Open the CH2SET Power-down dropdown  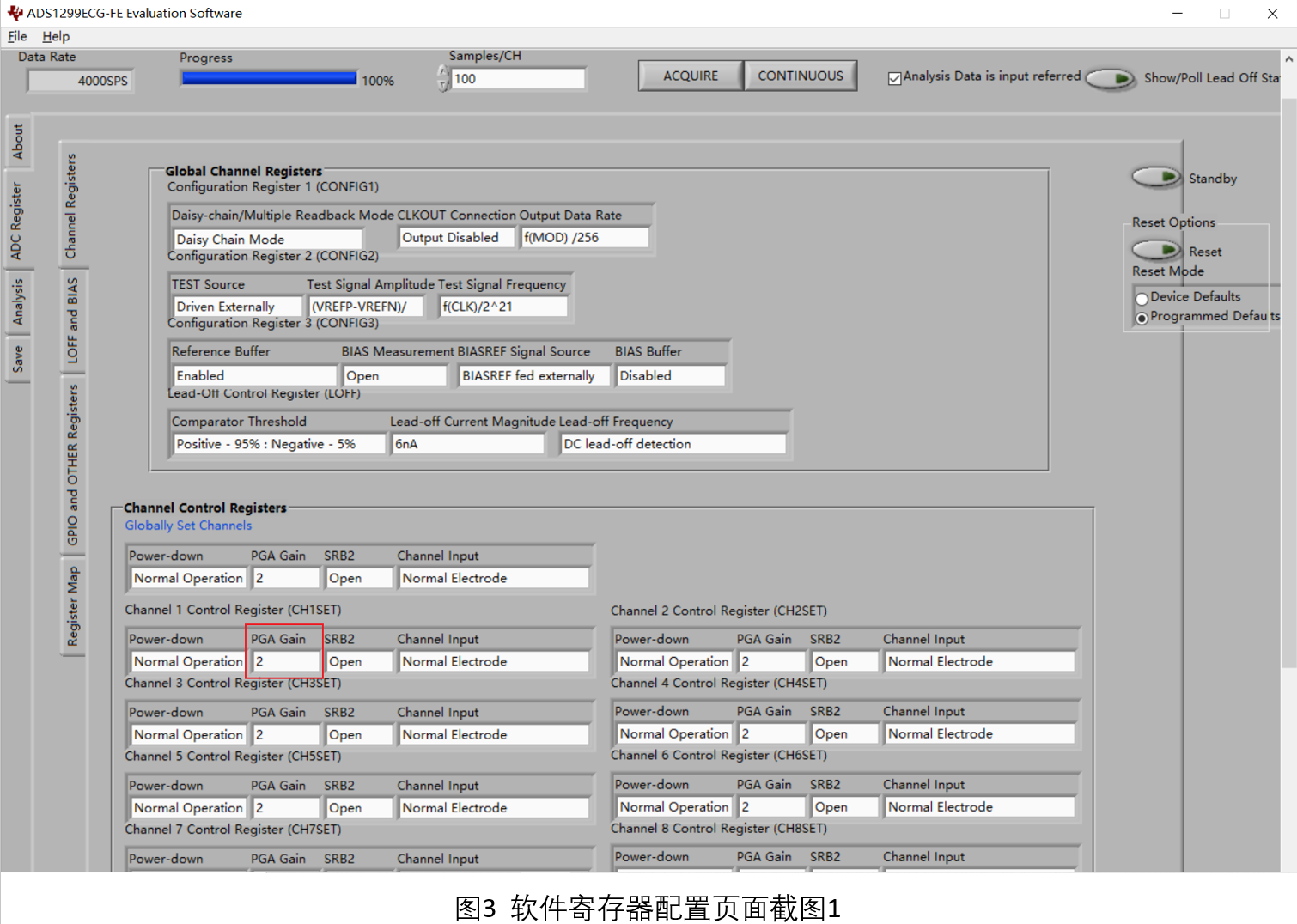[674, 661]
